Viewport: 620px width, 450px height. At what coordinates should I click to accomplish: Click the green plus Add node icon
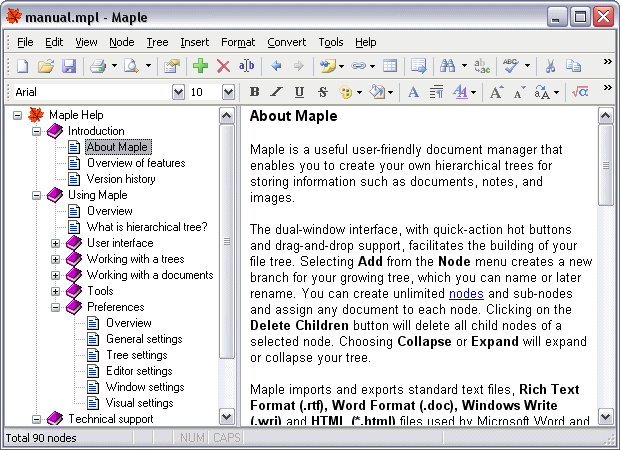coord(200,66)
